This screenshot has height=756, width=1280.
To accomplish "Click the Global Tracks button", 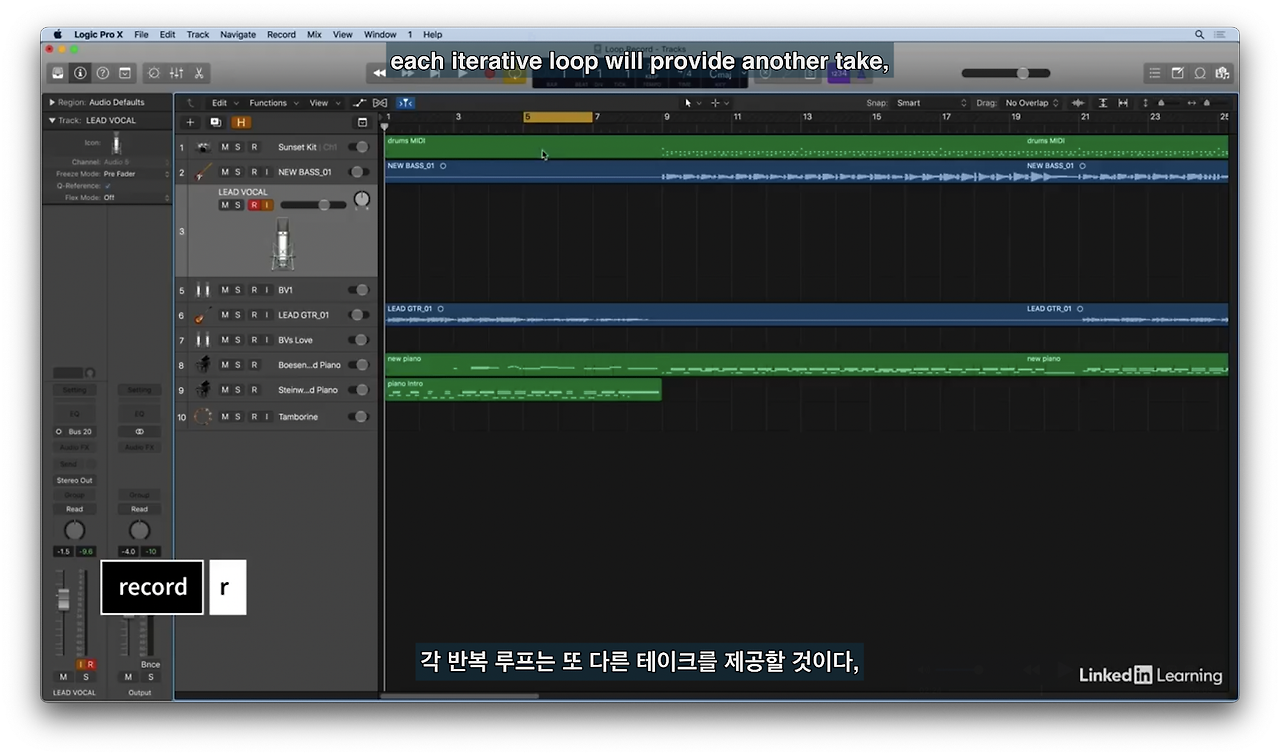I will click(x=362, y=122).
